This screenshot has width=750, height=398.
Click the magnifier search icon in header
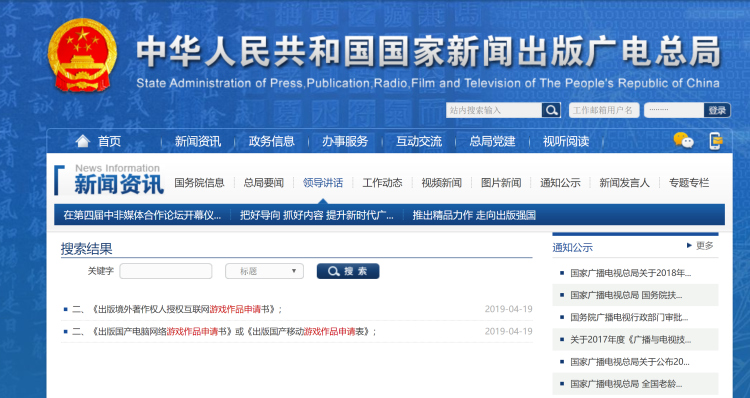pos(551,110)
